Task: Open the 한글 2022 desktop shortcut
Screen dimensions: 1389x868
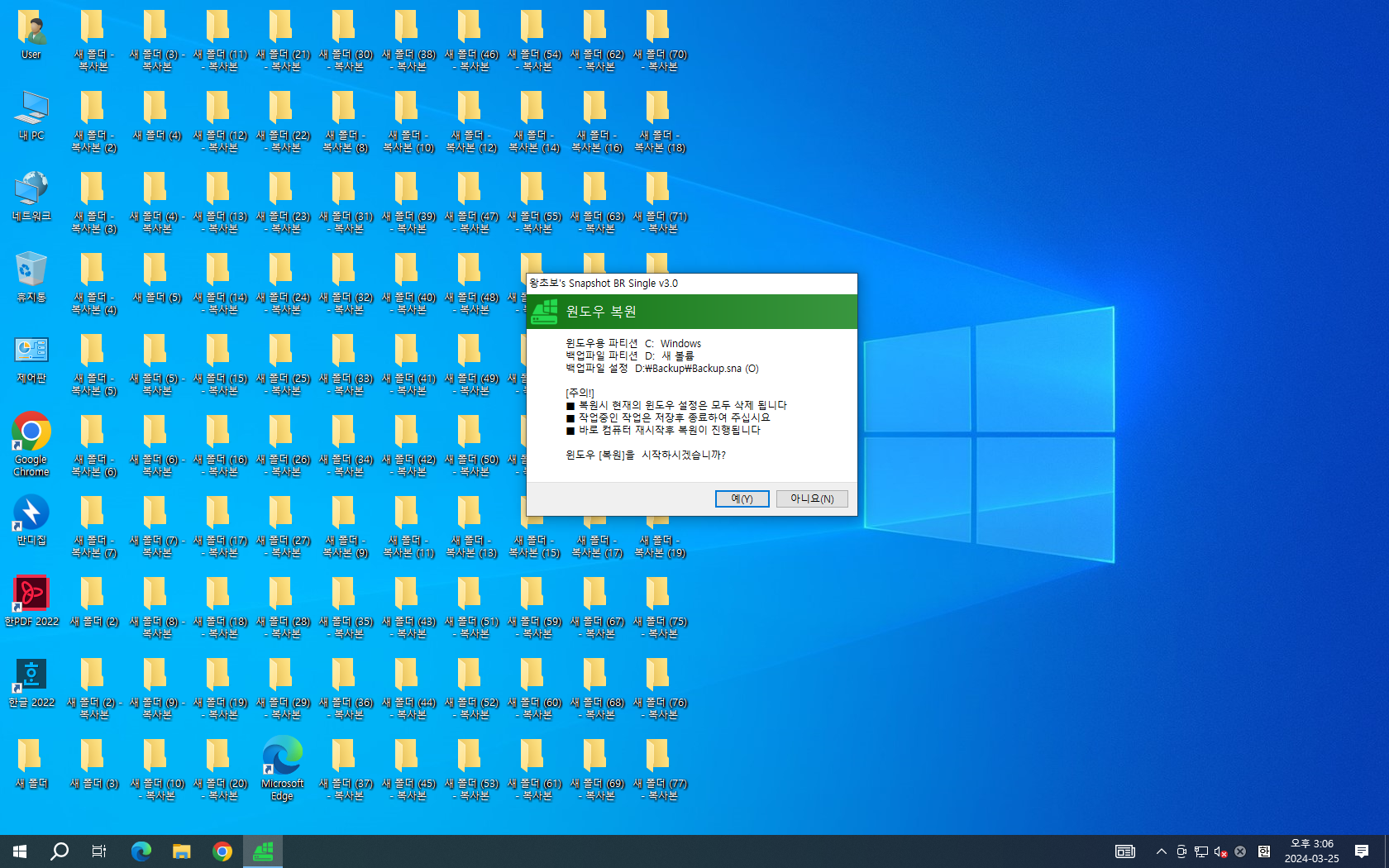Action: point(31,684)
